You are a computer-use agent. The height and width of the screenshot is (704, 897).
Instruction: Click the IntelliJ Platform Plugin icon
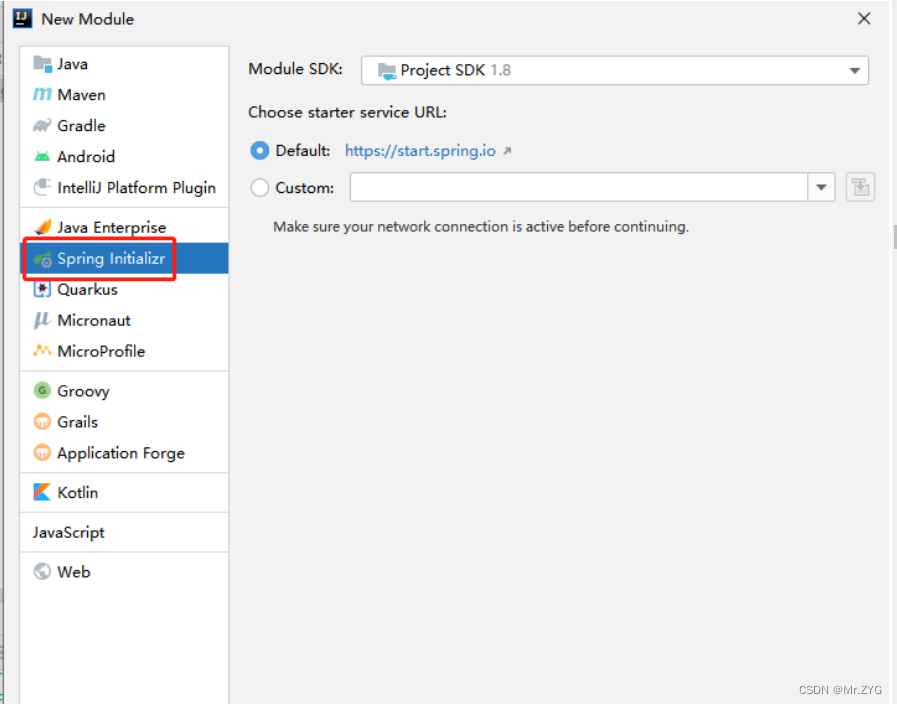[42, 187]
